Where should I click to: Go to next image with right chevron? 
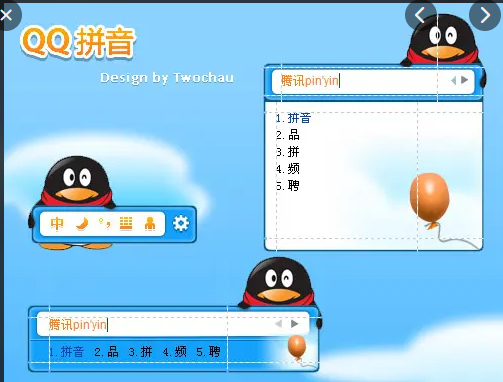485,15
